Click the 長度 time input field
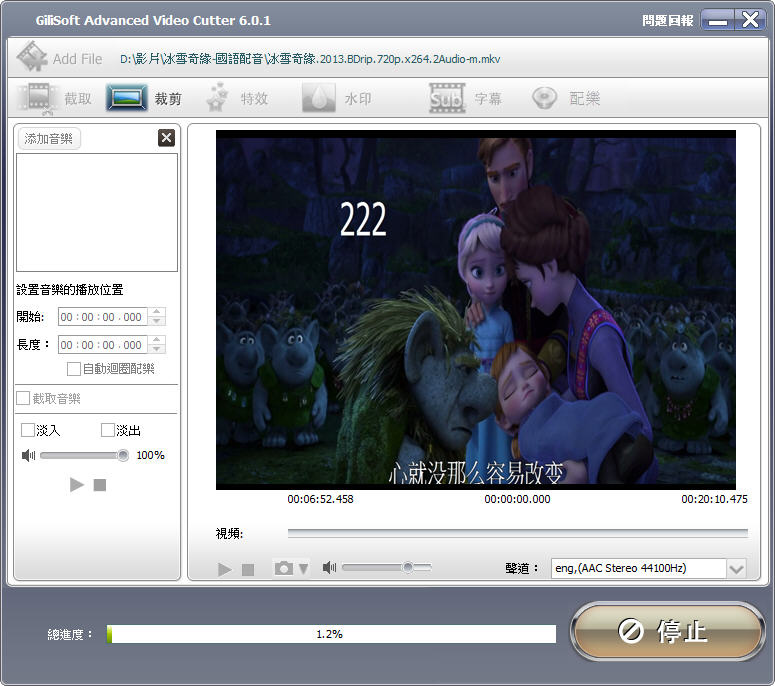 point(103,344)
